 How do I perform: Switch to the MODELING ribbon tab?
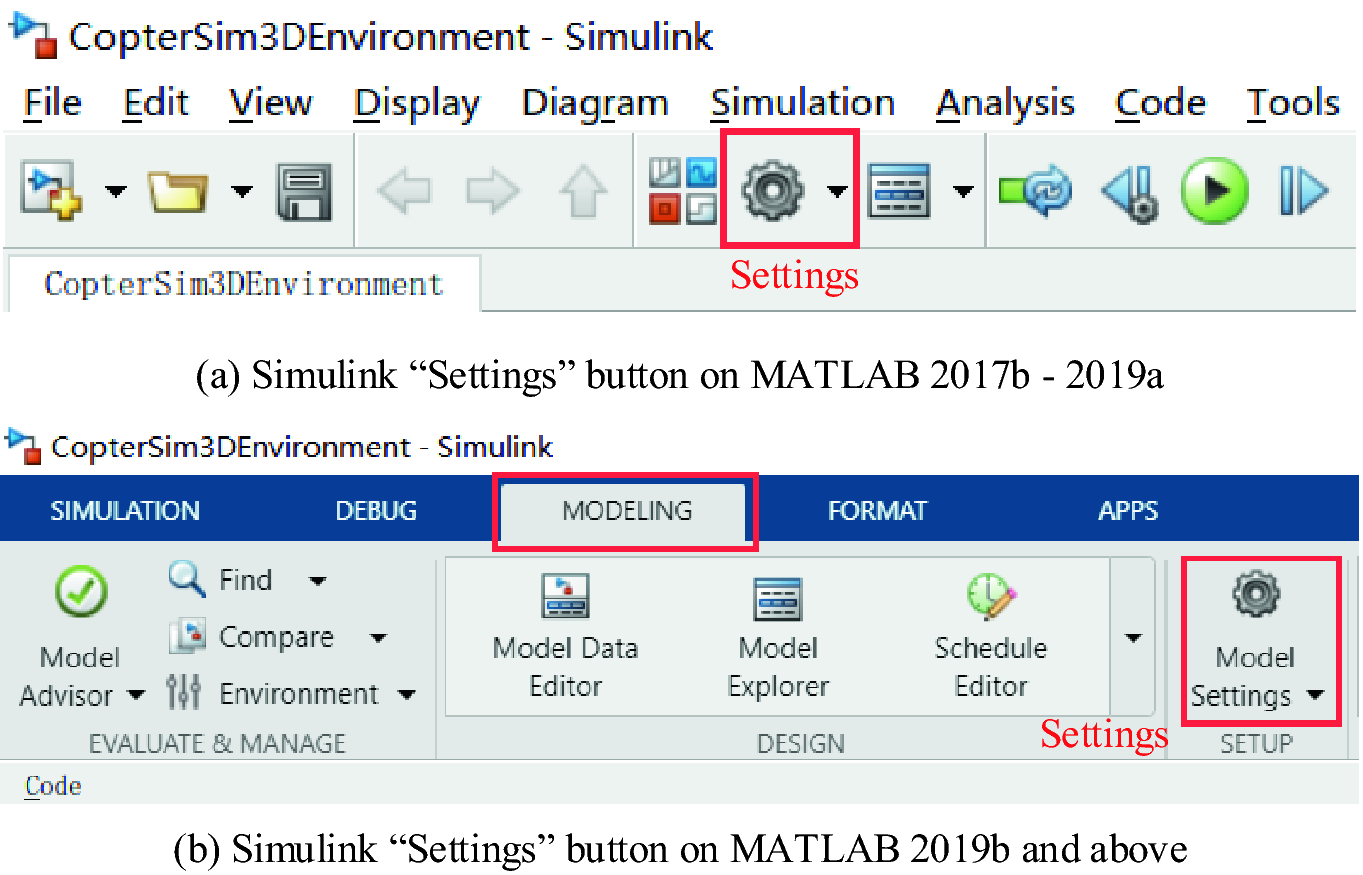tap(626, 511)
